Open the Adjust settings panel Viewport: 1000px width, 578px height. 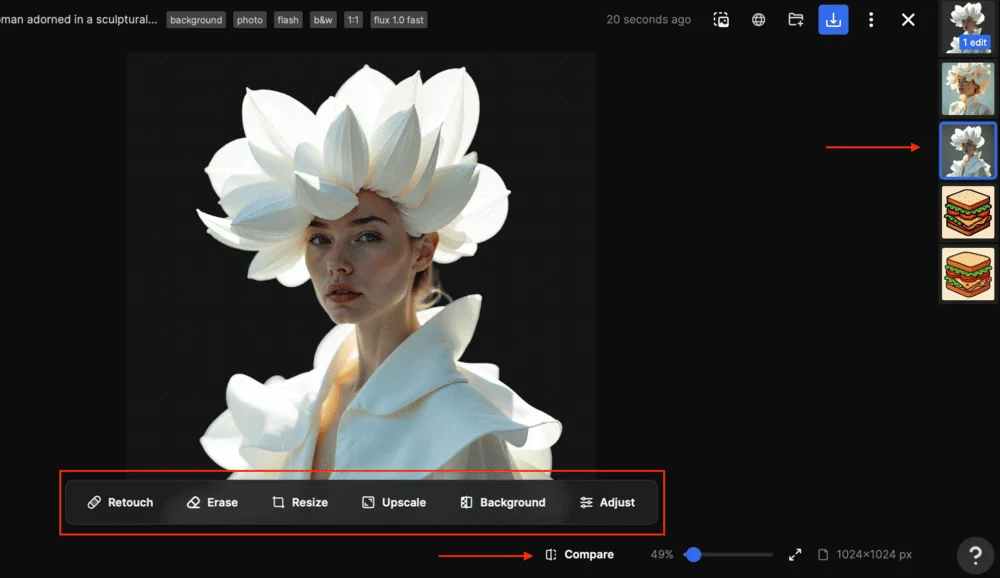[x=607, y=502]
